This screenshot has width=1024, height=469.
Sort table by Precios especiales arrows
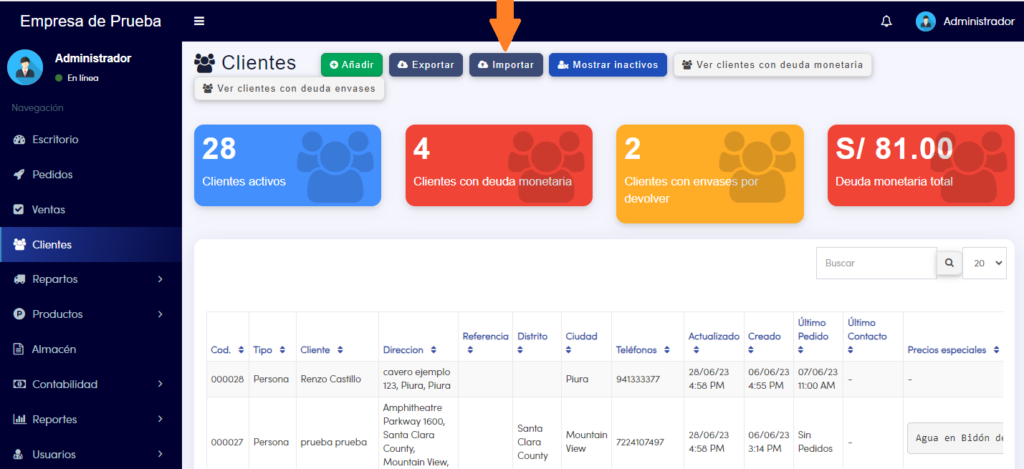point(997,350)
